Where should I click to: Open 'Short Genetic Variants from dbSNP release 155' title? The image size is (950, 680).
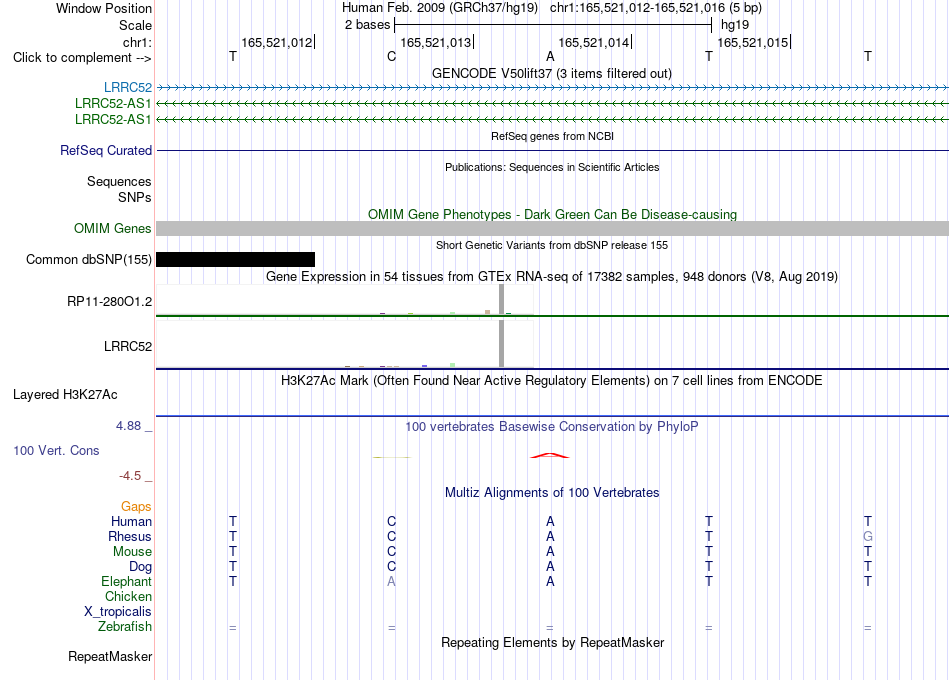(552, 245)
